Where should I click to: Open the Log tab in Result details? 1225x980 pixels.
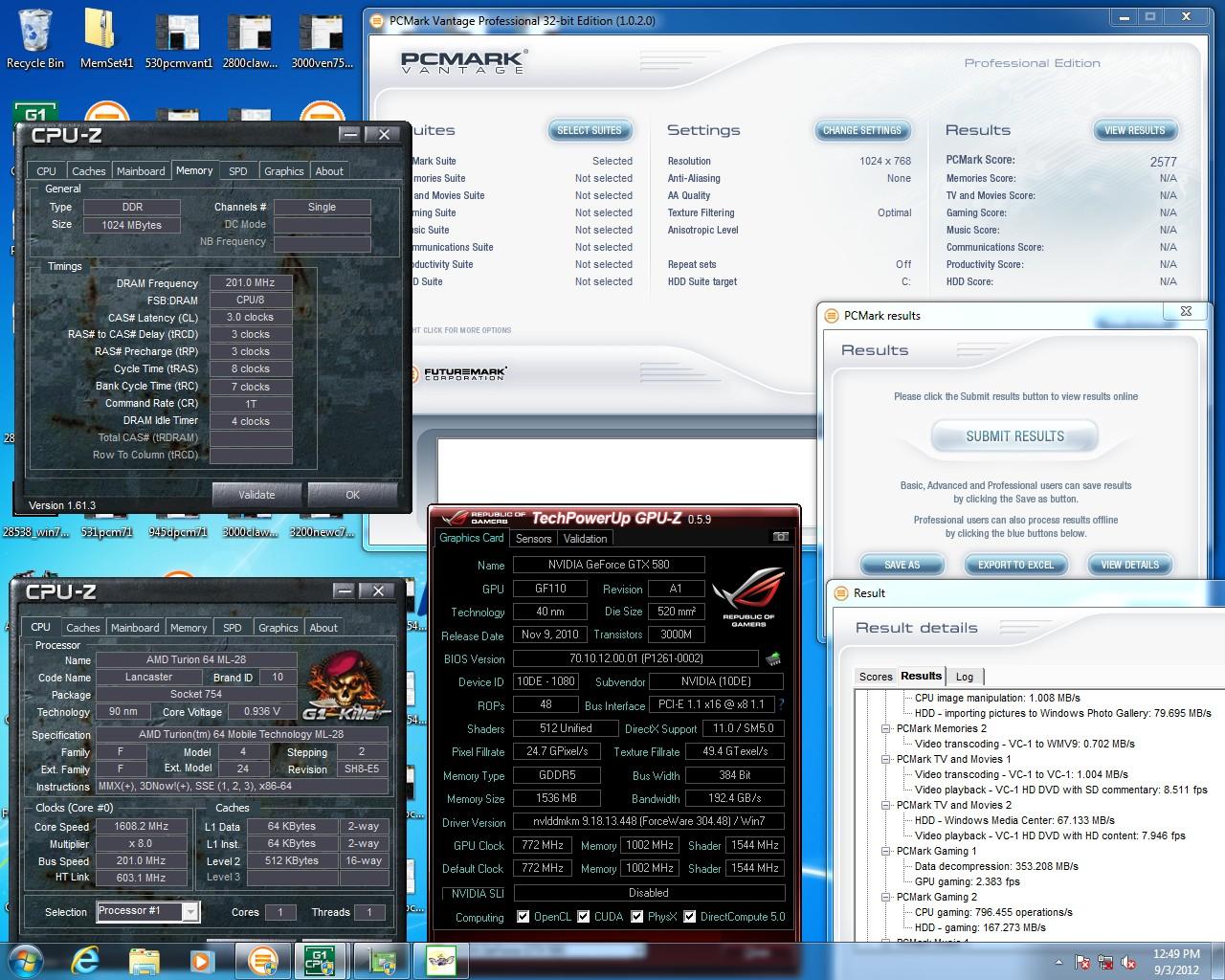[965, 677]
